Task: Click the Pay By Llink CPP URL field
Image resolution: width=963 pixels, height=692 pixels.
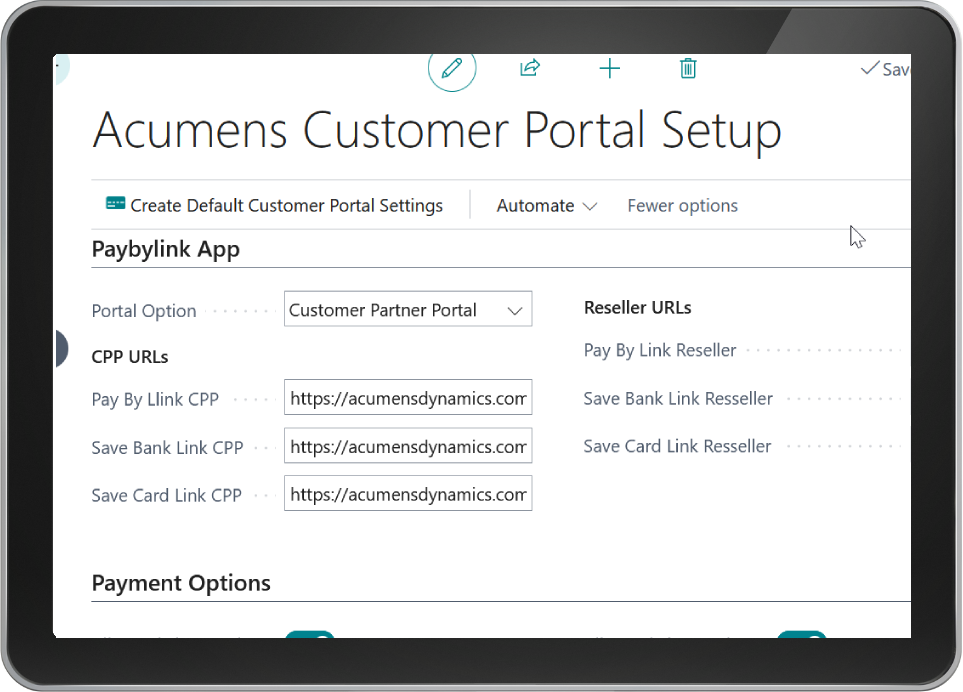Action: point(408,398)
